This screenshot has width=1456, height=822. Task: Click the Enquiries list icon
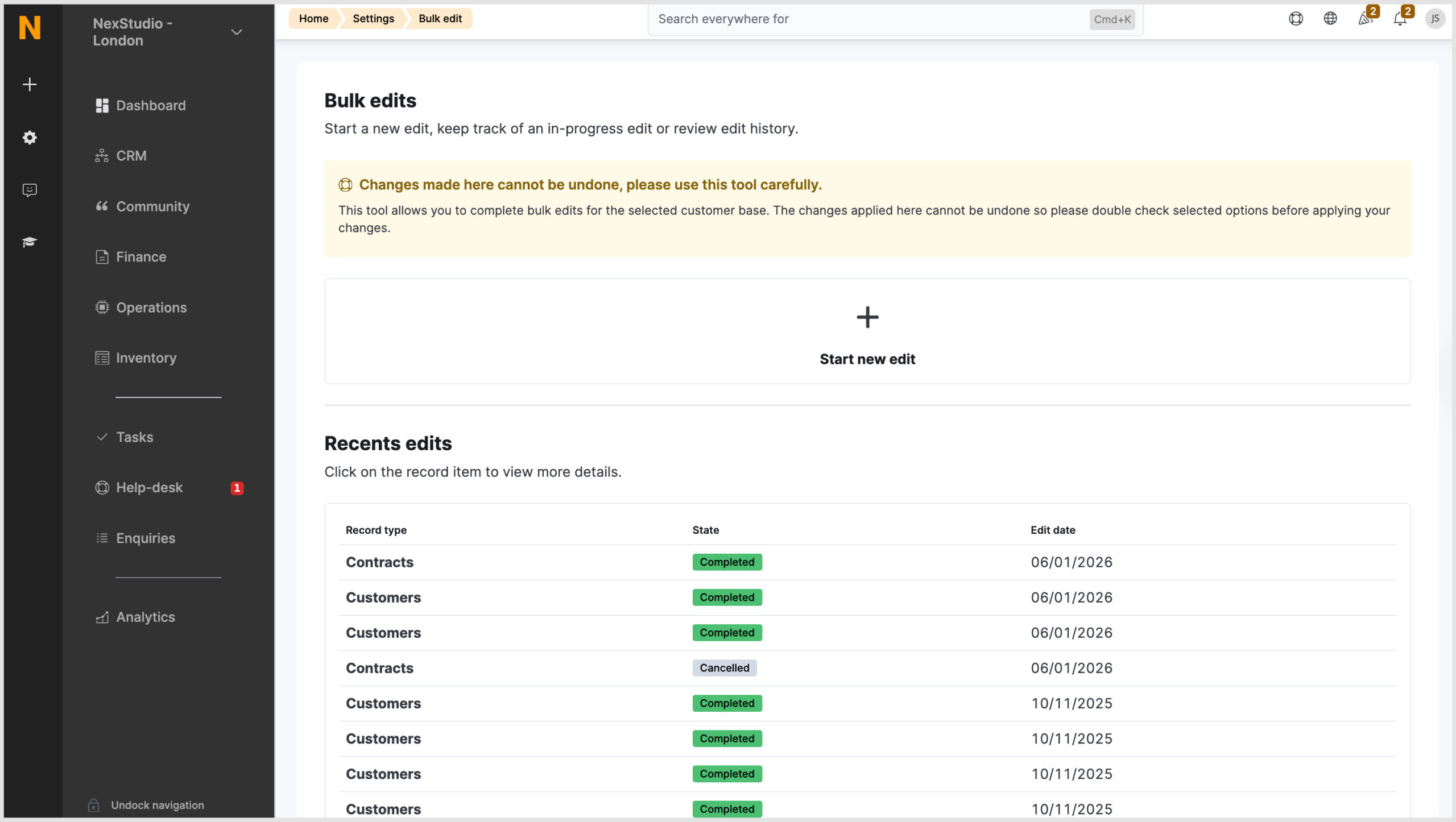[x=102, y=538]
